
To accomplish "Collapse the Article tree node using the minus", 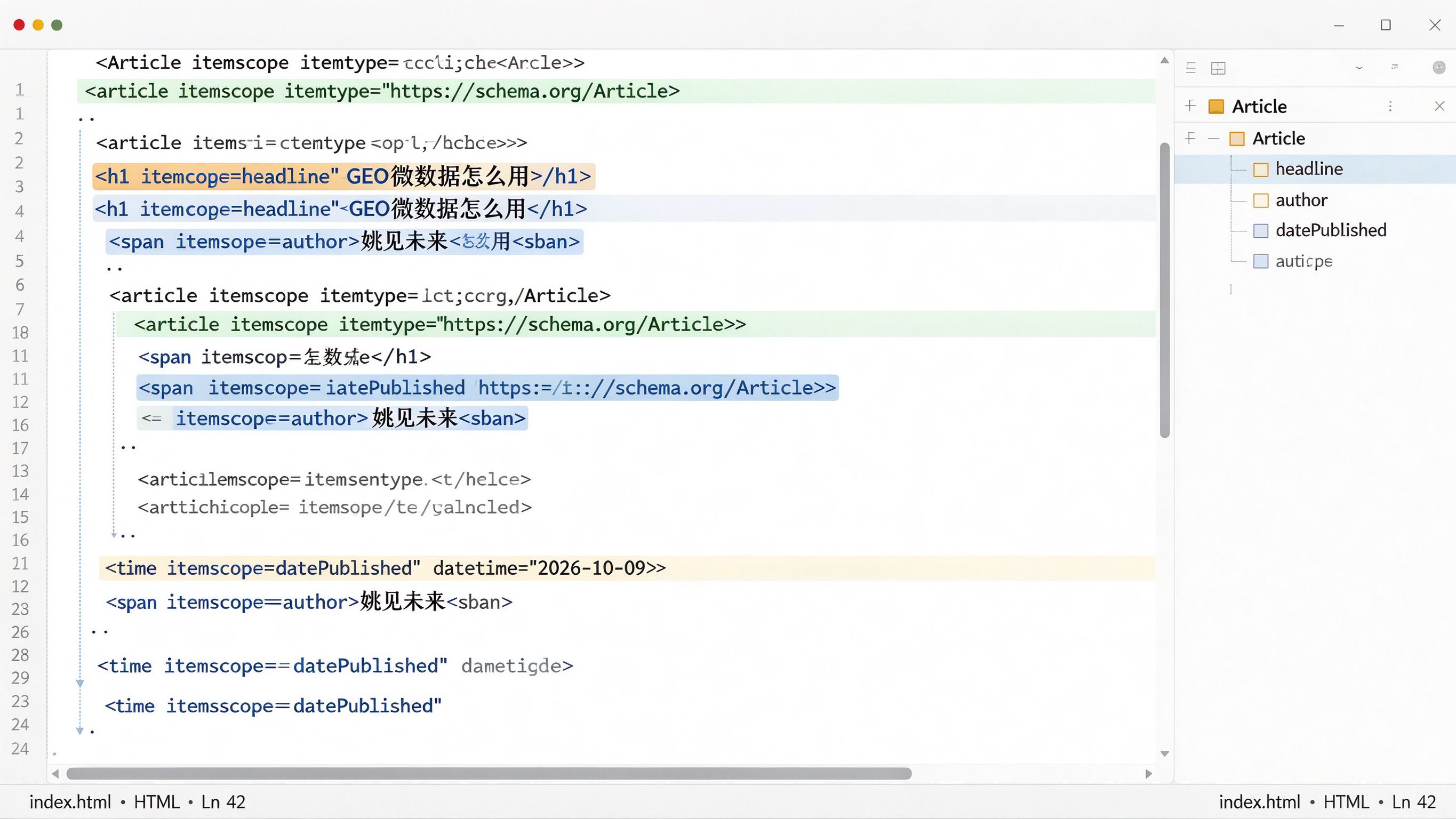I will (x=1213, y=139).
